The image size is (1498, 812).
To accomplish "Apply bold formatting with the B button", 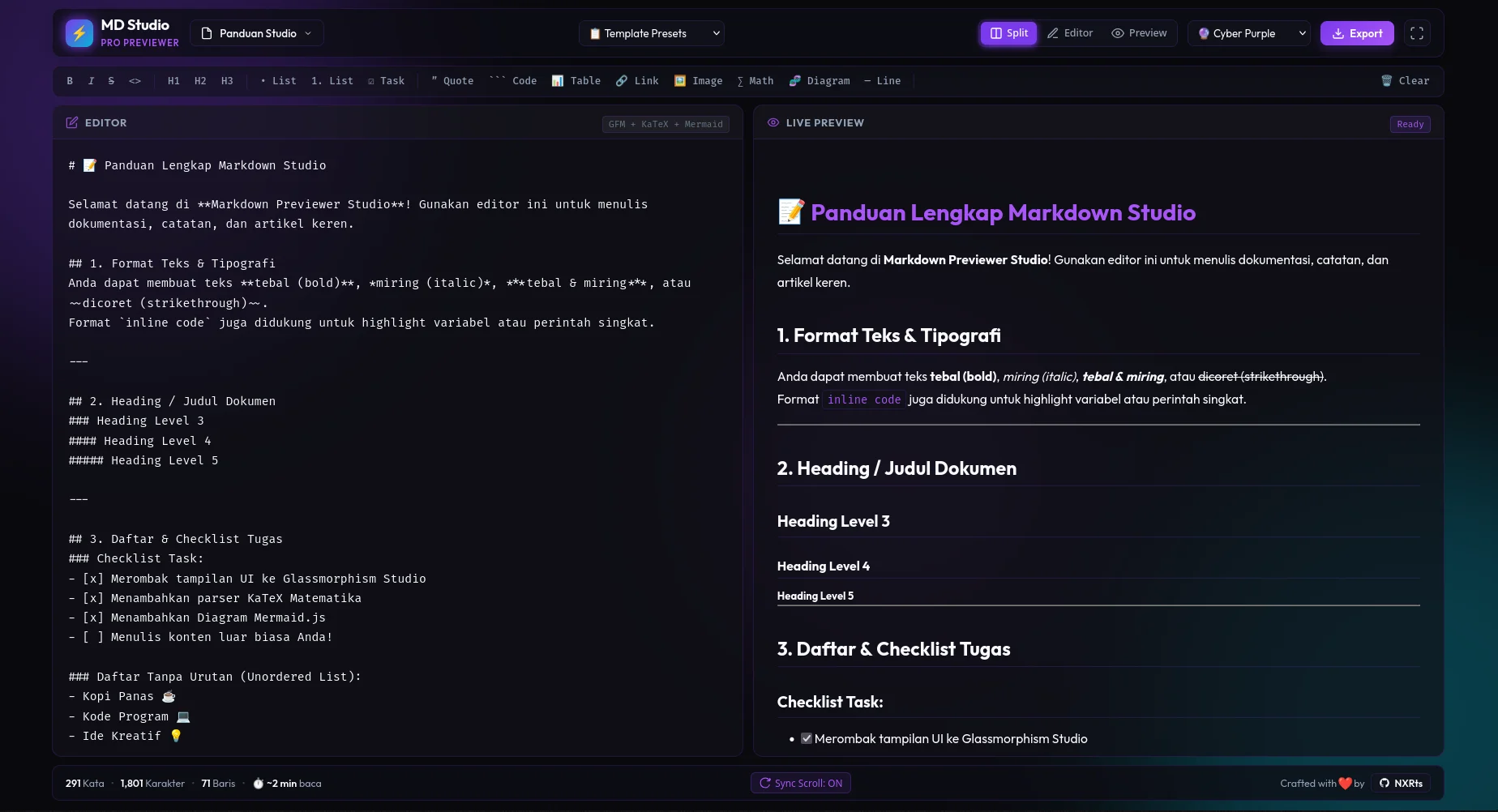I will point(70,81).
